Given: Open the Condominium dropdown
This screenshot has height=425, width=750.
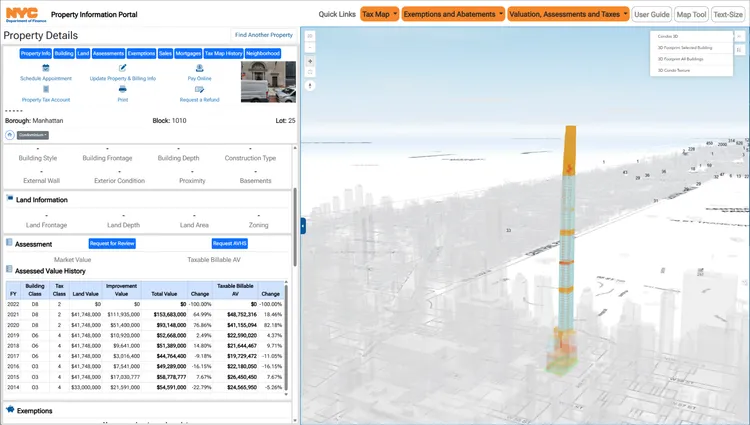Looking at the screenshot, I should click(33, 134).
